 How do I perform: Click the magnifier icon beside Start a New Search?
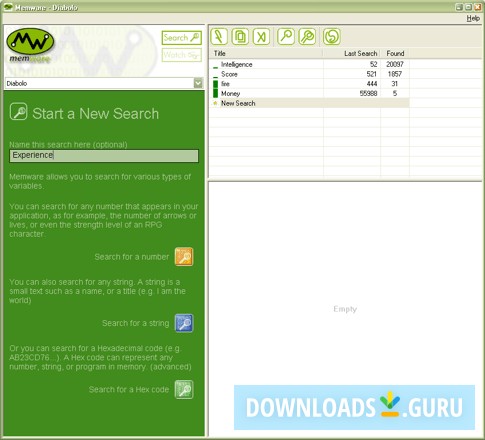pos(19,112)
